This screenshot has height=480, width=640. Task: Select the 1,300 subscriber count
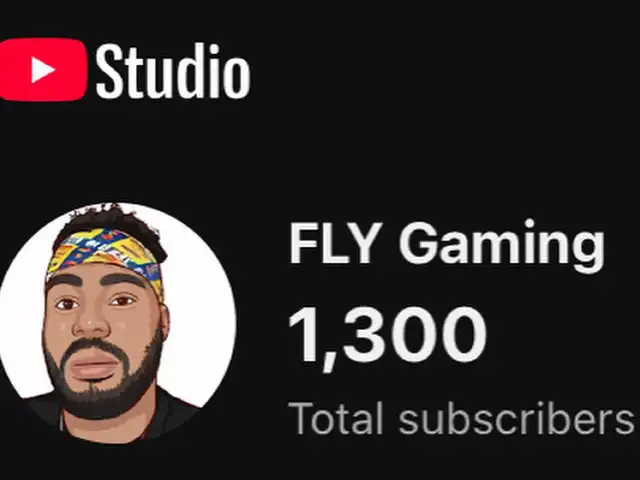[388, 337]
